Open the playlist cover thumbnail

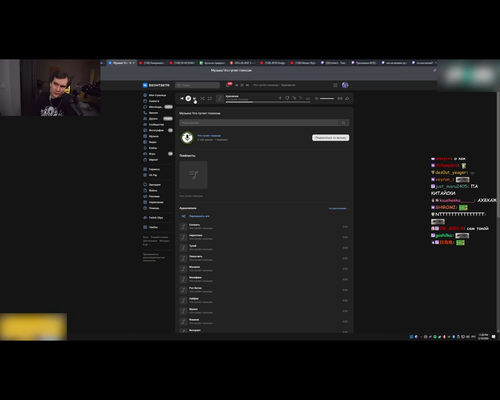(x=193, y=175)
